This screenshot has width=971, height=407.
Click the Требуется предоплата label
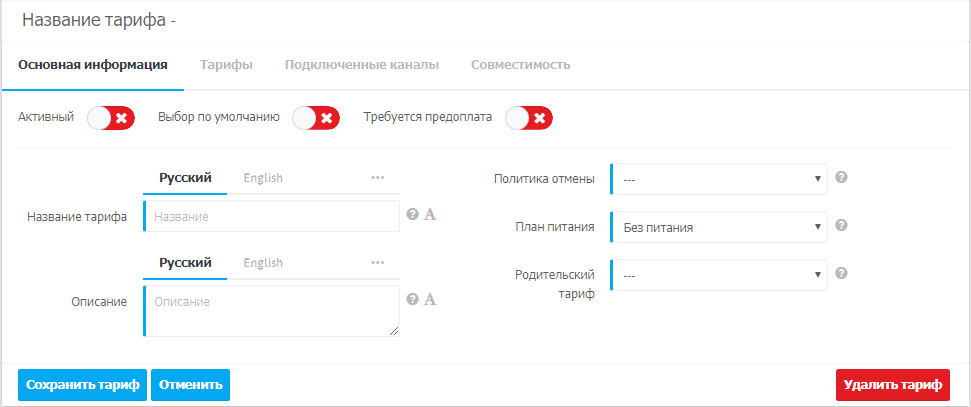click(x=428, y=116)
